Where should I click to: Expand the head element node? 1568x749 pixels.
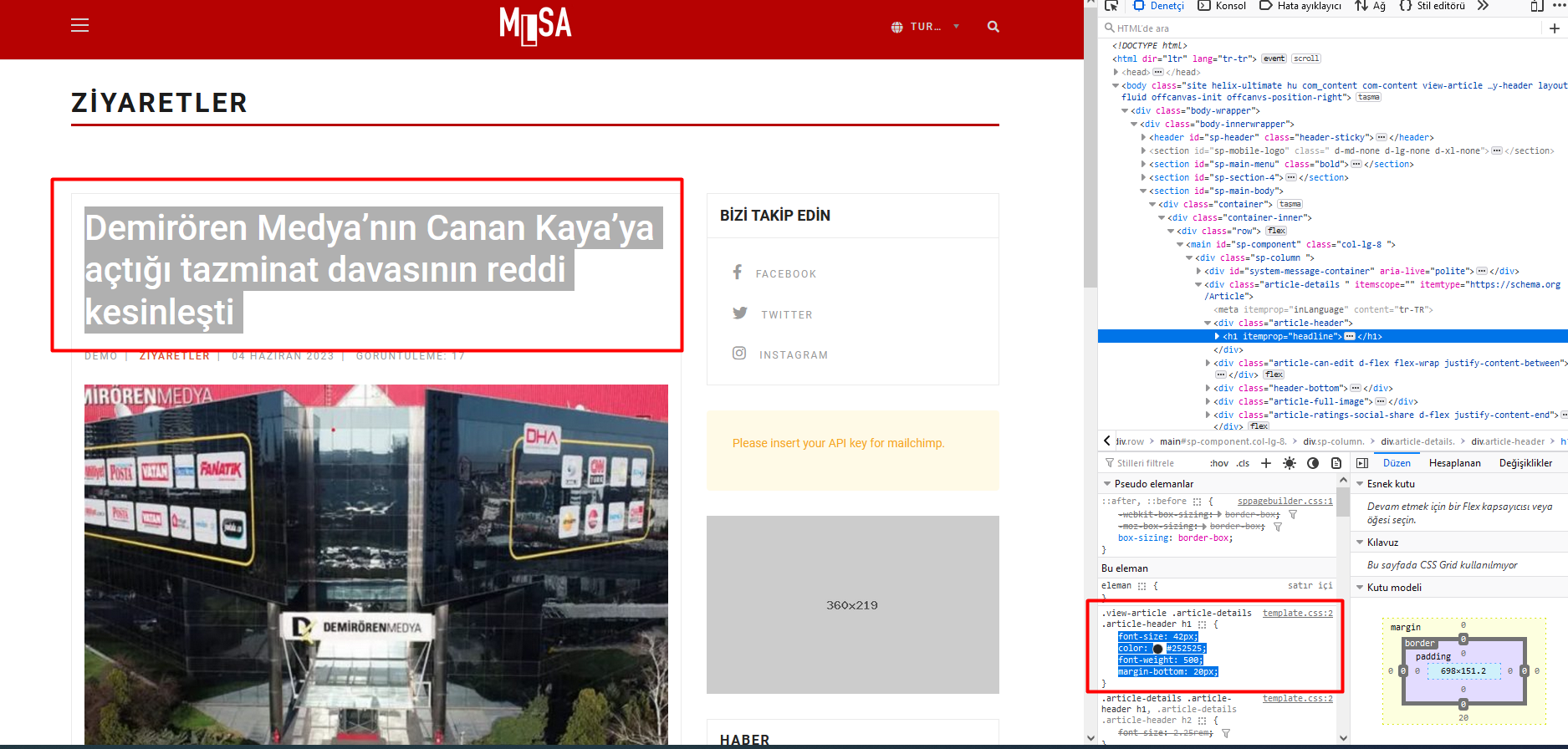[1116, 72]
